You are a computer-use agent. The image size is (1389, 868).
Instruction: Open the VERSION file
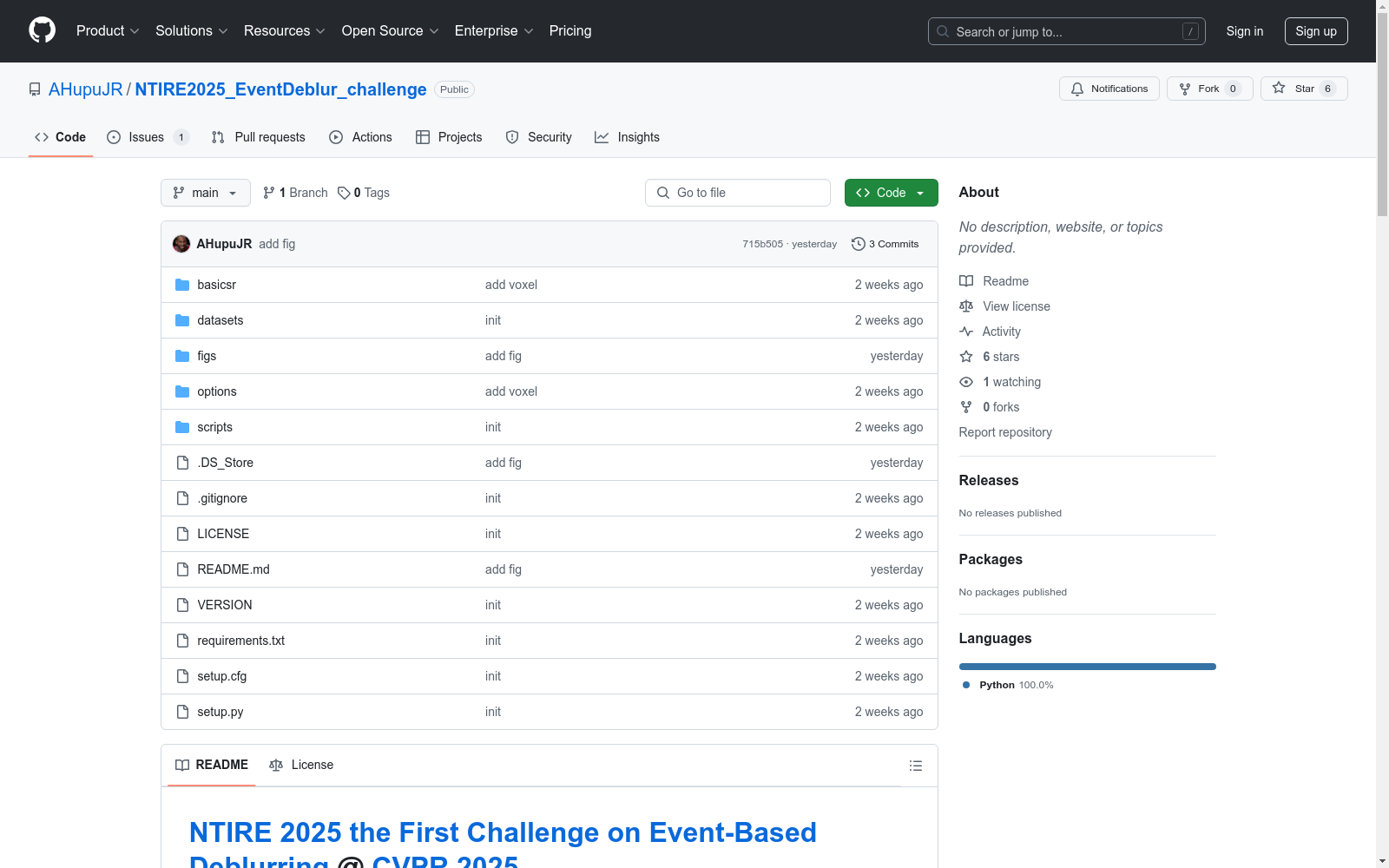click(x=225, y=605)
